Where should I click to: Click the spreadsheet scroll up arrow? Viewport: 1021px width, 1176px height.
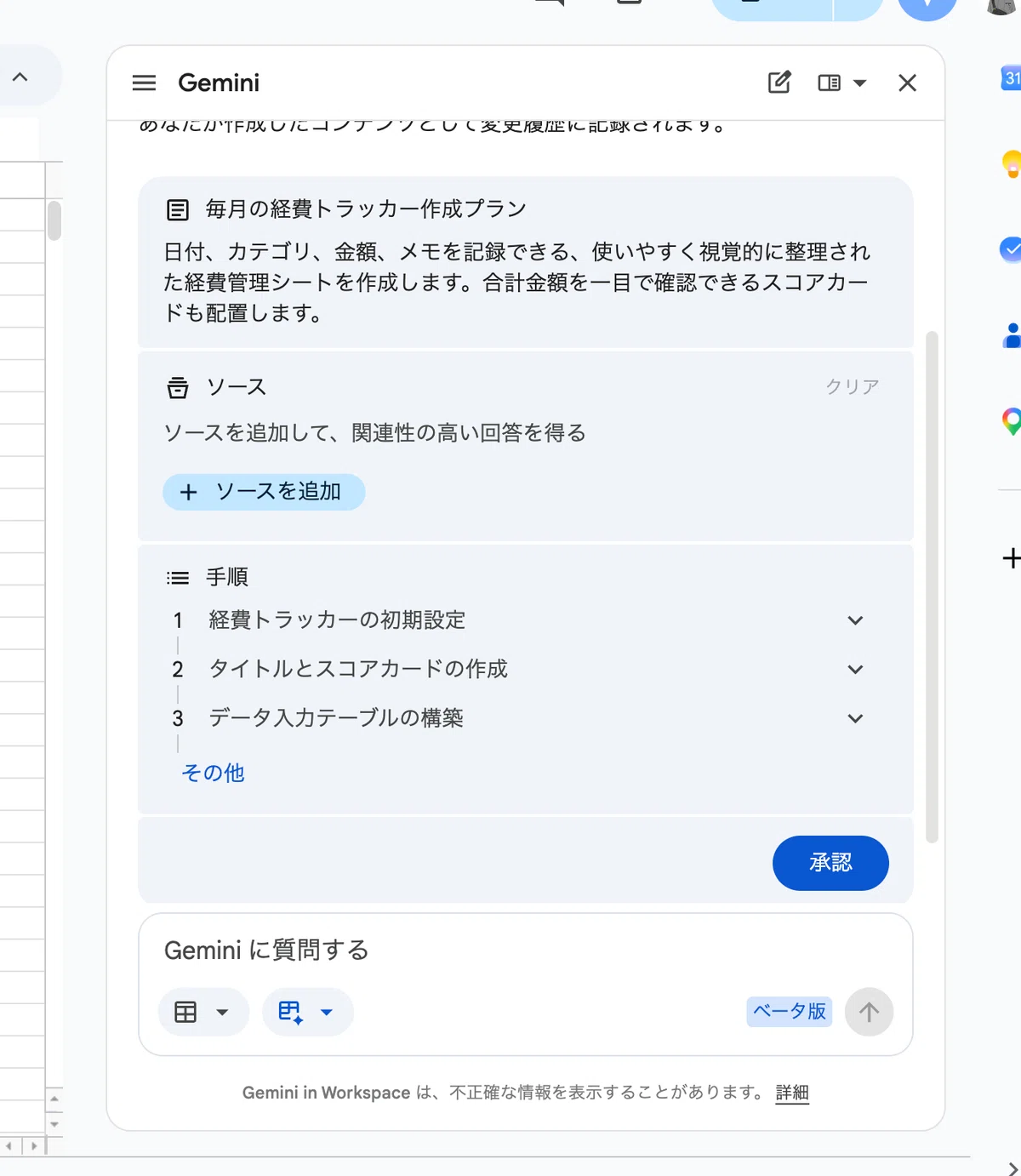pyautogui.click(x=54, y=1099)
